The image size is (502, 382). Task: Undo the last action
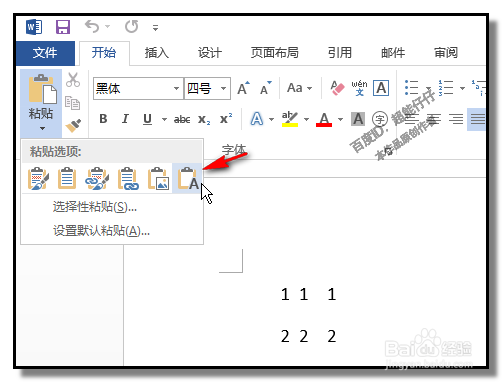click(x=92, y=26)
